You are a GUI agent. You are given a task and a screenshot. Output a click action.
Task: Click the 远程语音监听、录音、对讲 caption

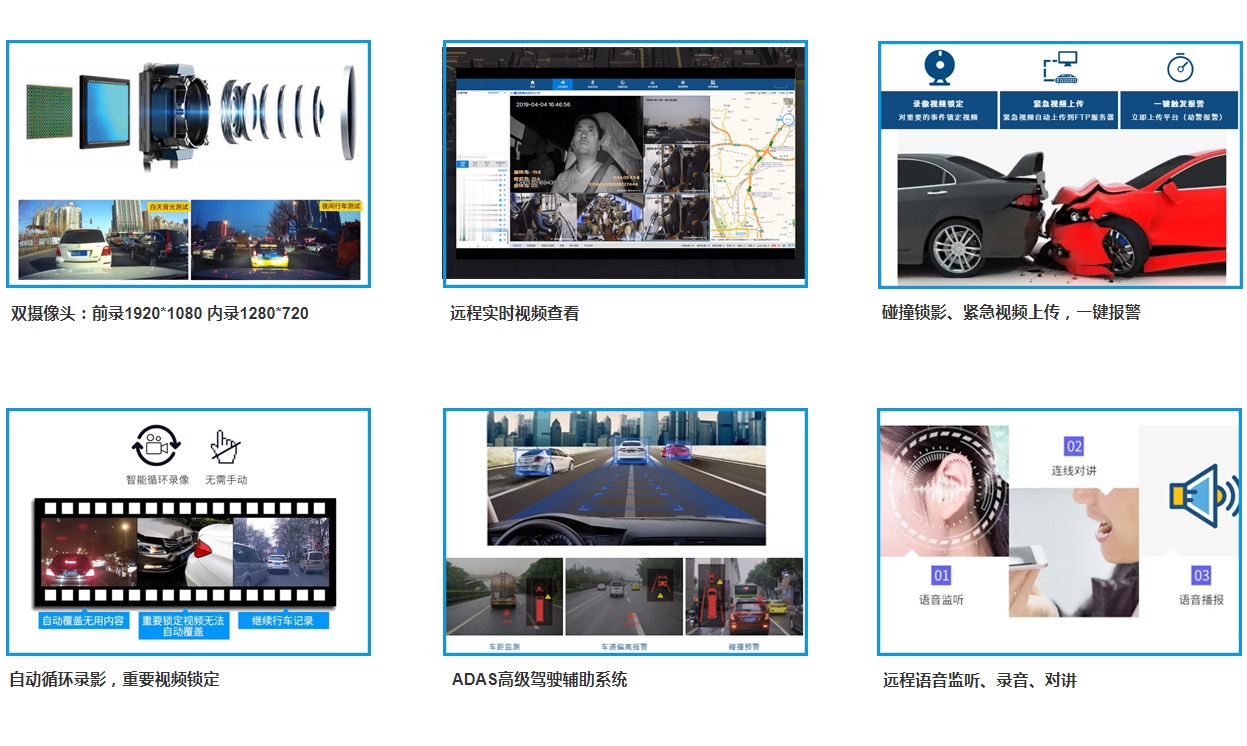pyautogui.click(x=979, y=681)
